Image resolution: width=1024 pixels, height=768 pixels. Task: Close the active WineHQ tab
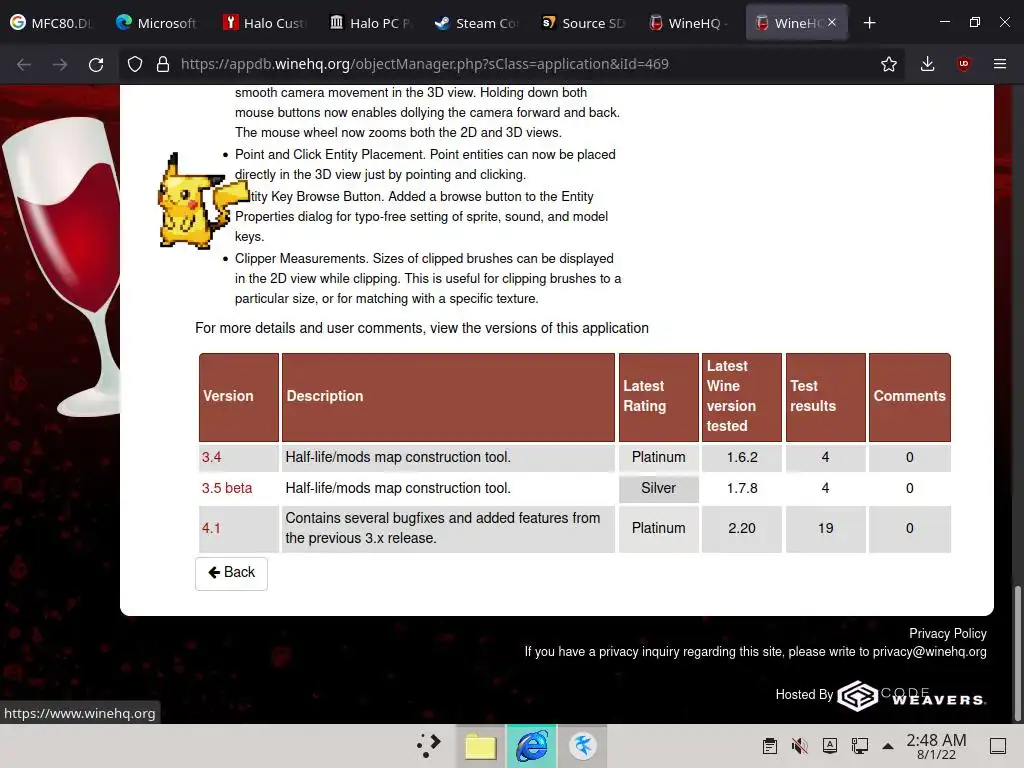click(832, 22)
